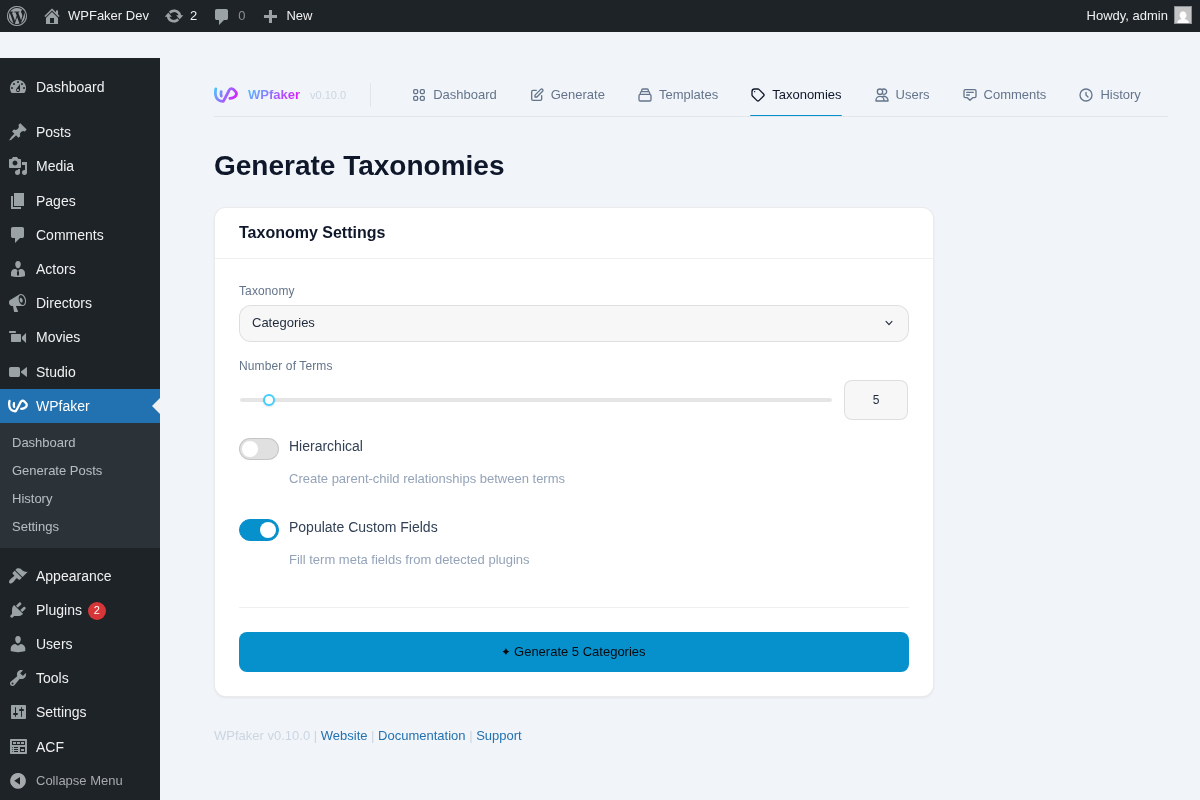Click the Users icon in WPfaker navigation
The height and width of the screenshot is (800, 1200).
coord(881,94)
